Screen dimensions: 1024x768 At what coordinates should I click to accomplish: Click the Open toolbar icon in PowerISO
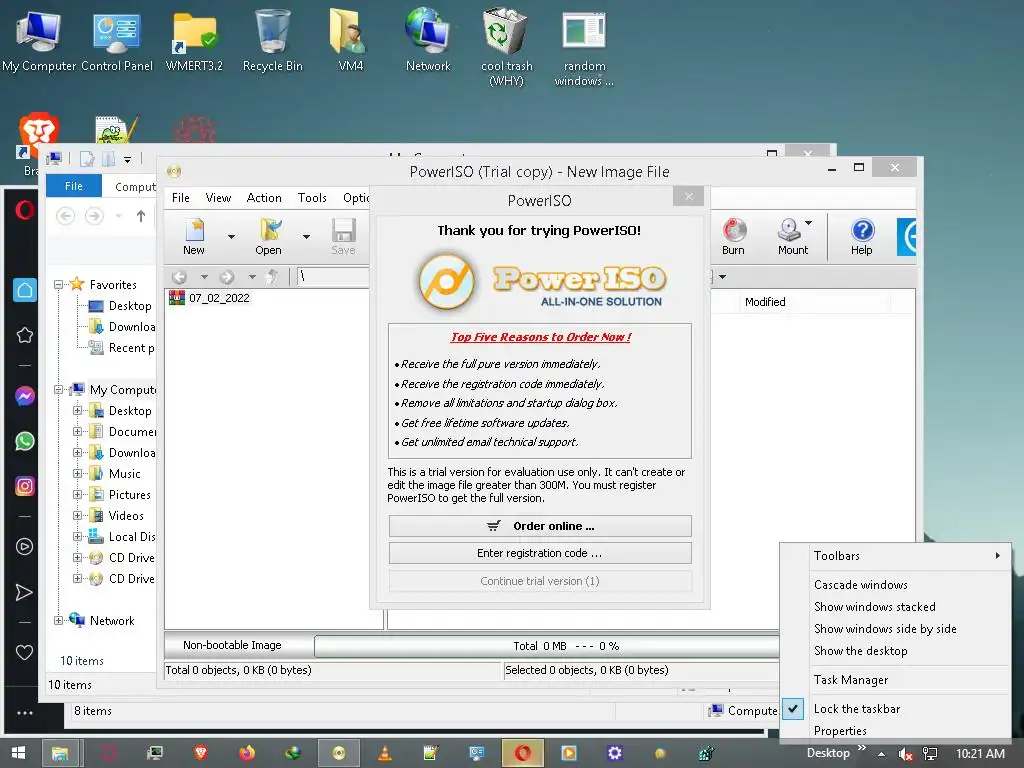268,236
